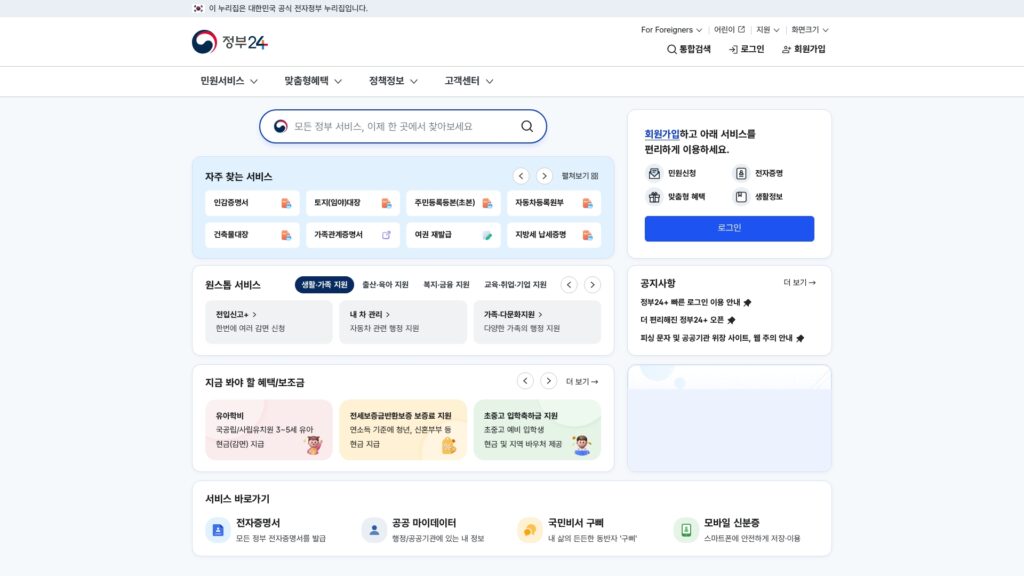The height and width of the screenshot is (576, 1024).
Task: Open the 맞춤형혜택 menu
Action: click(x=313, y=81)
